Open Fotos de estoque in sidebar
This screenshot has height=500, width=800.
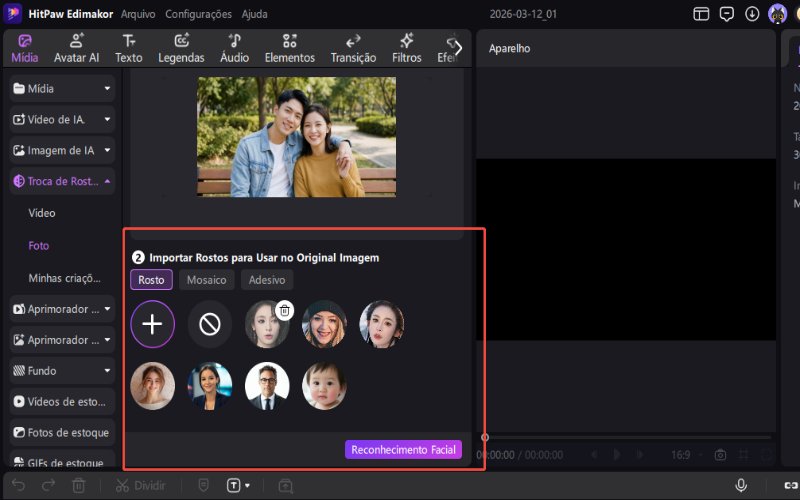coord(62,433)
